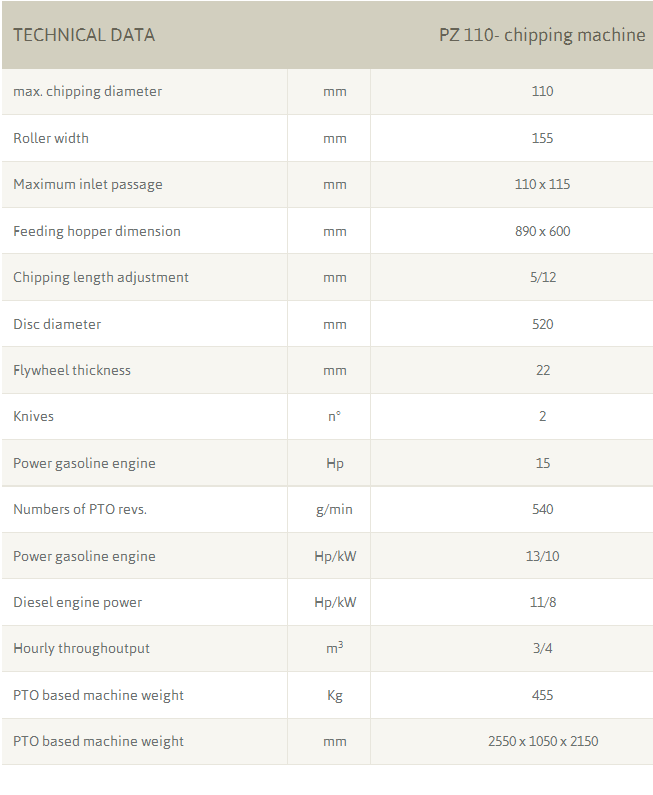Click the Numbers of PTO revs. label
653x795 pixels.
coord(79,509)
